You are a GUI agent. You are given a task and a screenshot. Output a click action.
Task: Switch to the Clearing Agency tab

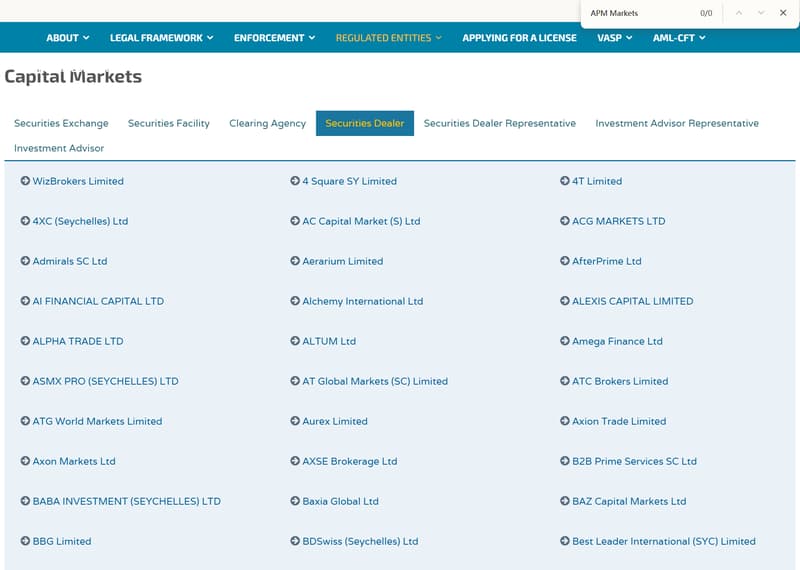(x=267, y=123)
